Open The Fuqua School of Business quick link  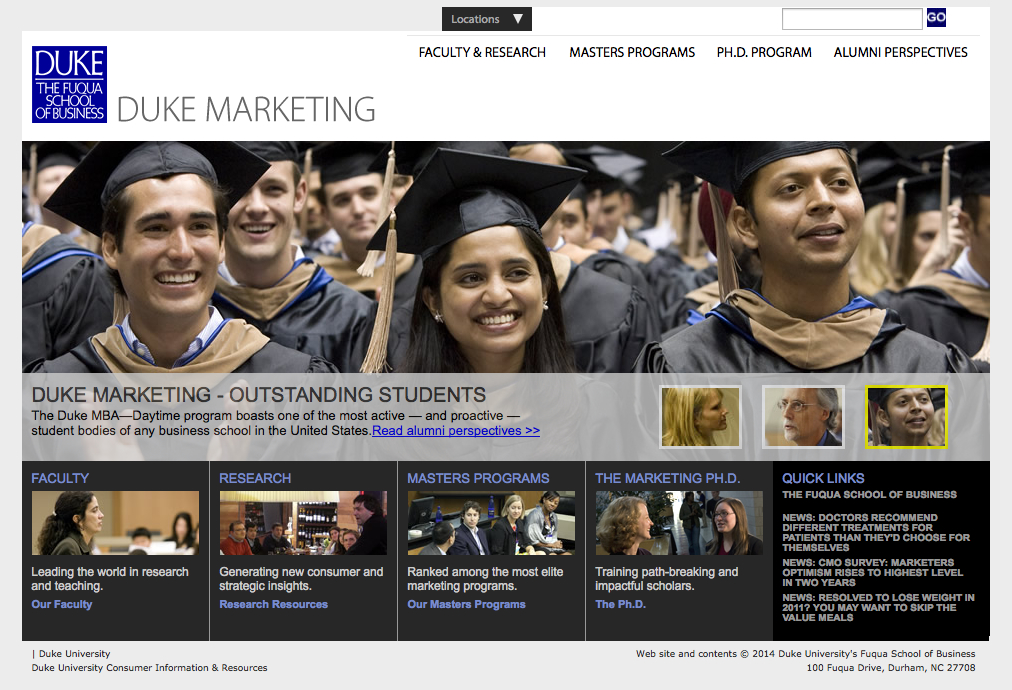869,494
